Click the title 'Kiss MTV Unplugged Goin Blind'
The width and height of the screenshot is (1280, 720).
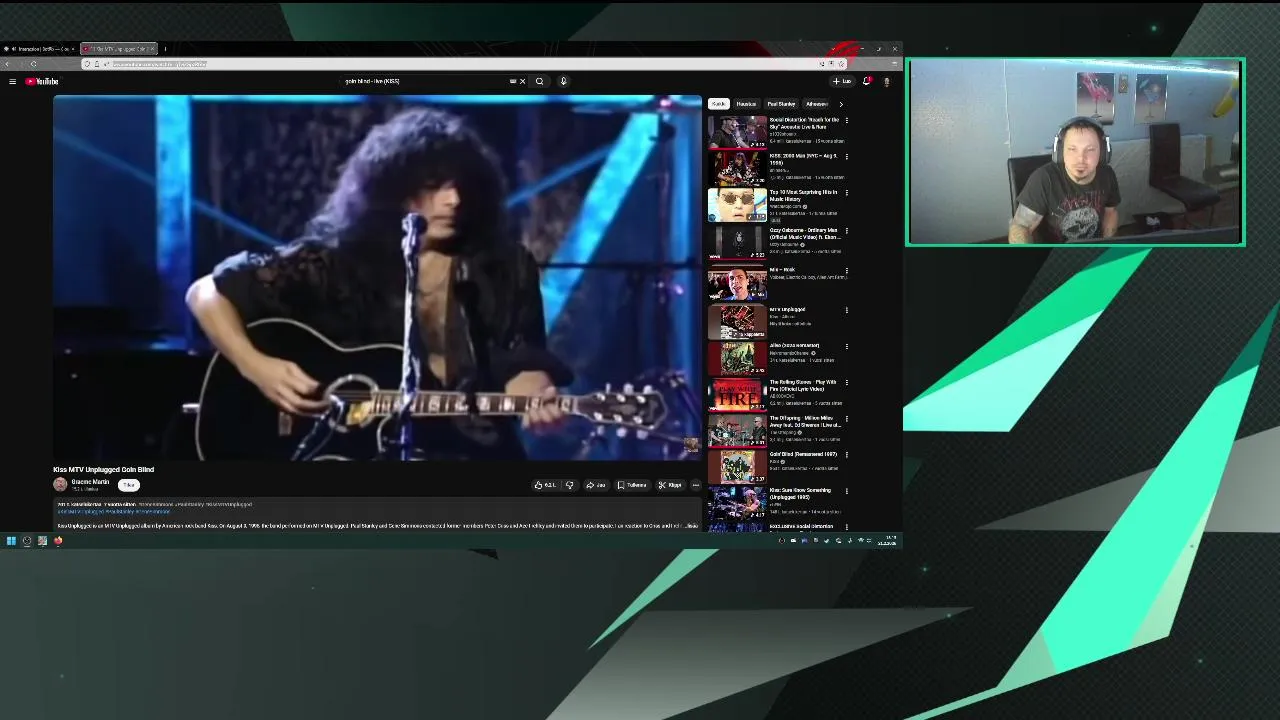(x=104, y=469)
